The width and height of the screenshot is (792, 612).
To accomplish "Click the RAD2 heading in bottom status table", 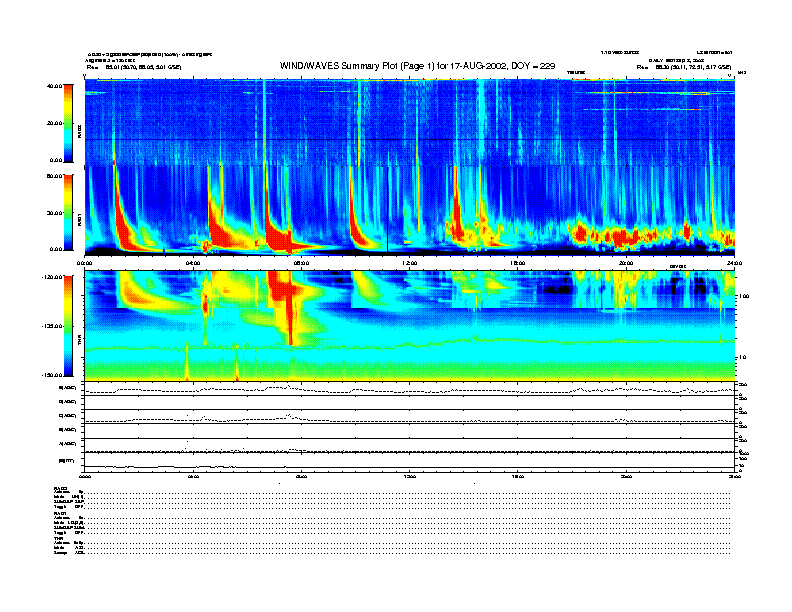I will coord(60,488).
